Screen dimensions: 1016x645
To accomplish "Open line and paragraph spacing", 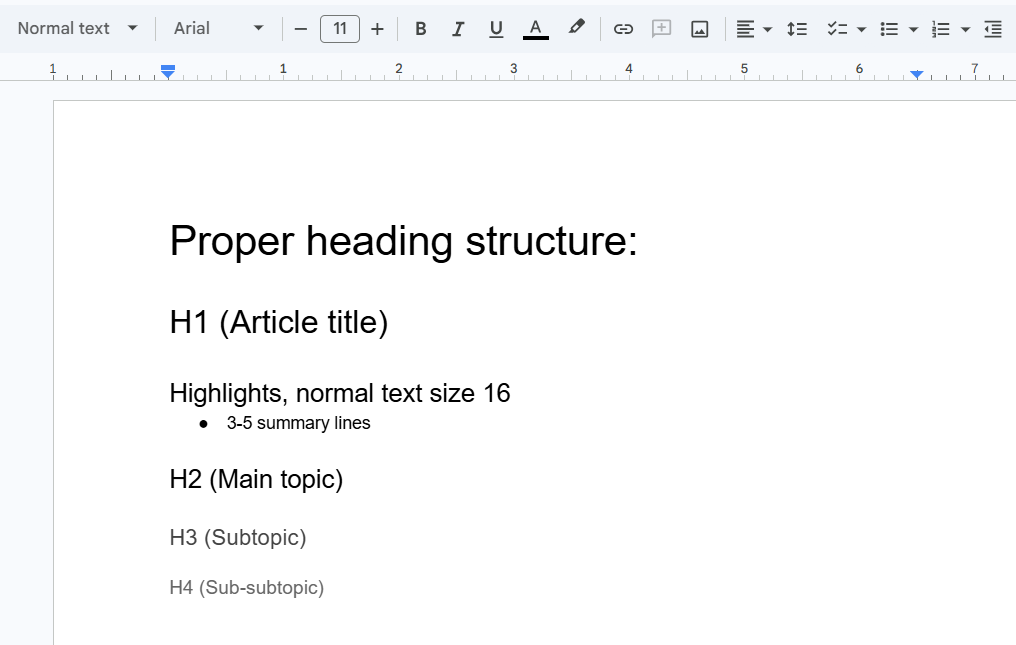I will click(x=797, y=29).
